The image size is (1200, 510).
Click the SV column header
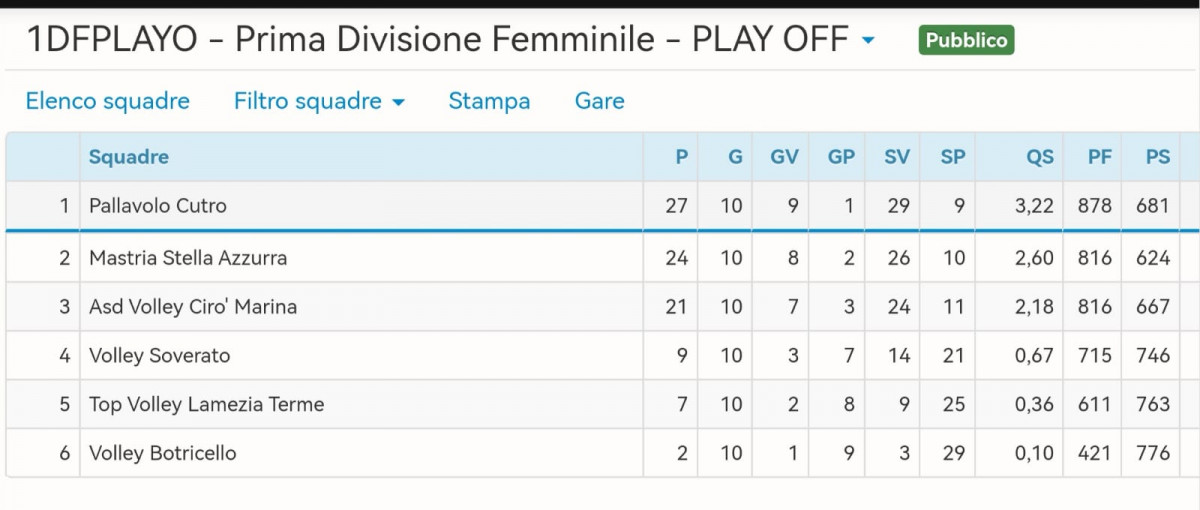[x=897, y=157]
